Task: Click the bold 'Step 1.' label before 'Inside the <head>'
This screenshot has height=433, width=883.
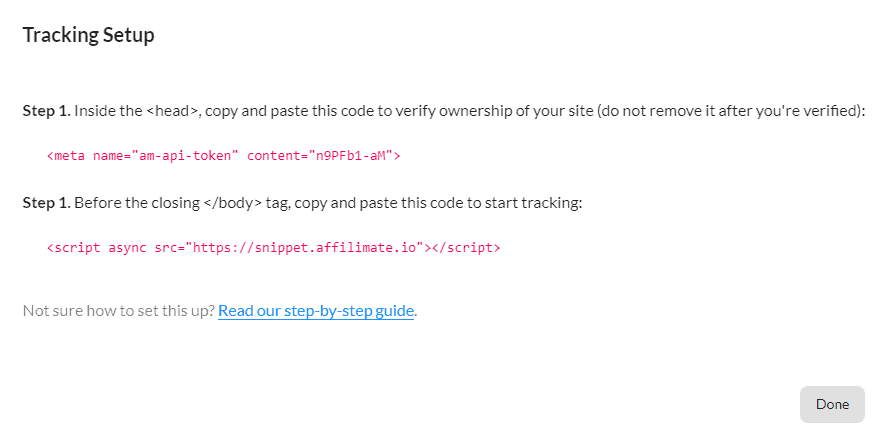Action: pyautogui.click(x=47, y=111)
